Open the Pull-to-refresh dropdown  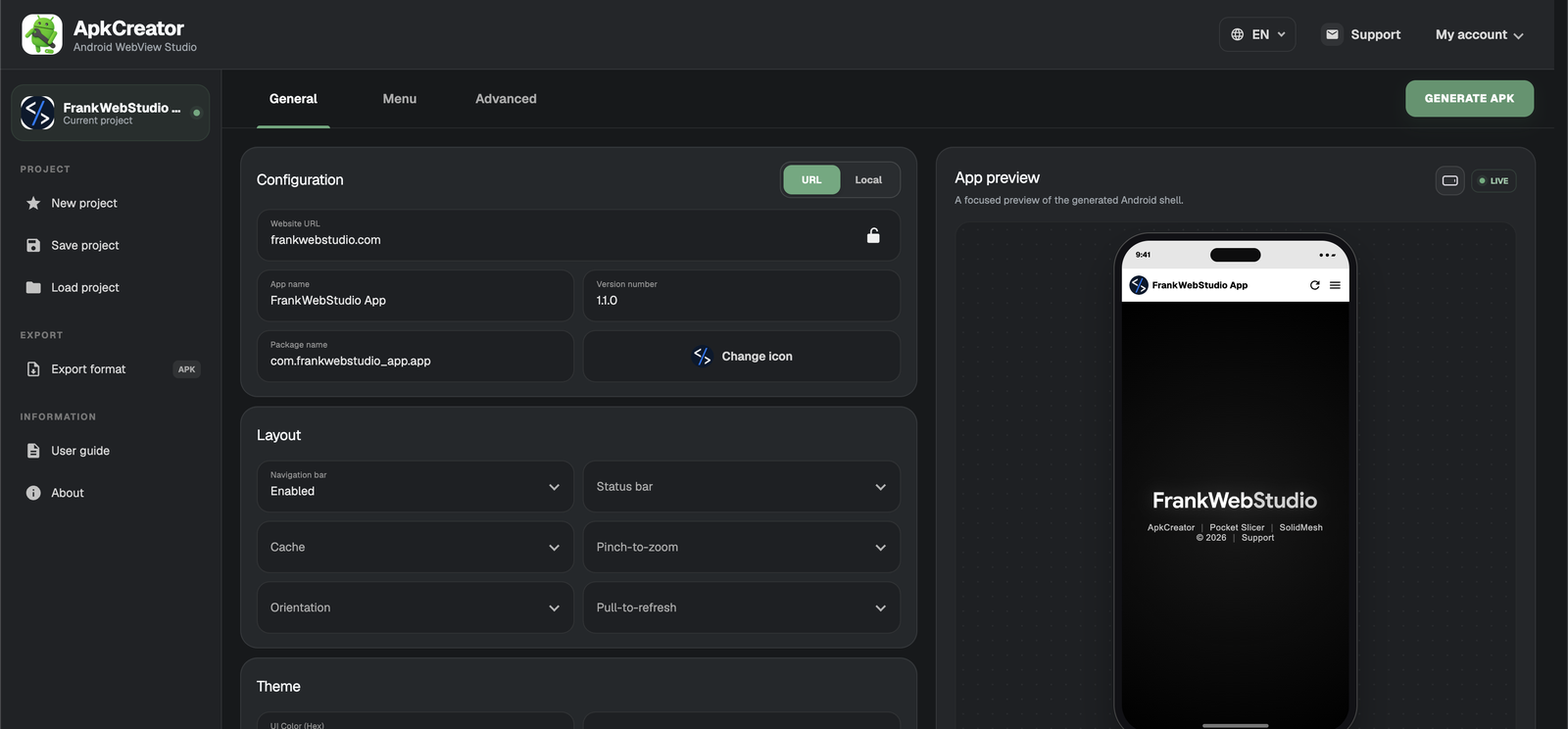[742, 607]
